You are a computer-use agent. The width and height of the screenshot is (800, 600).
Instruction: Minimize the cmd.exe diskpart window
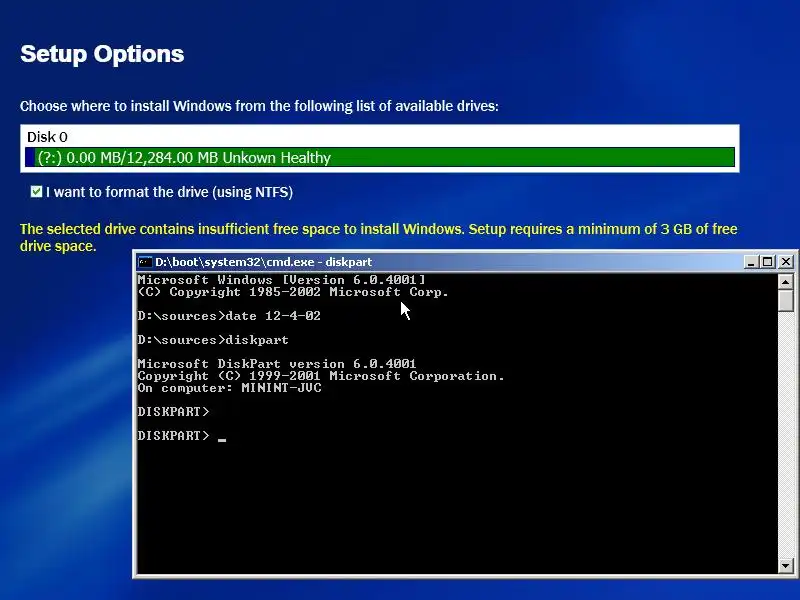click(x=751, y=262)
